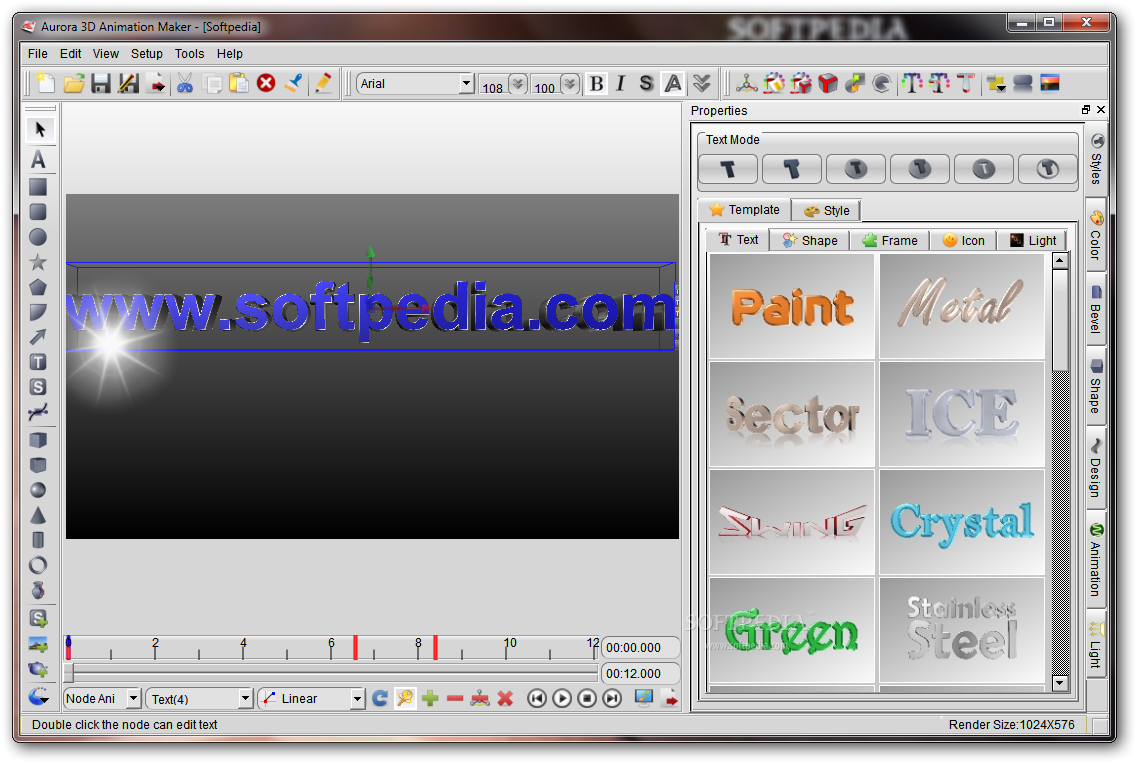Open the font size 108 dropdown arrow
Screen dimensions: 1137x763
(x=518, y=84)
